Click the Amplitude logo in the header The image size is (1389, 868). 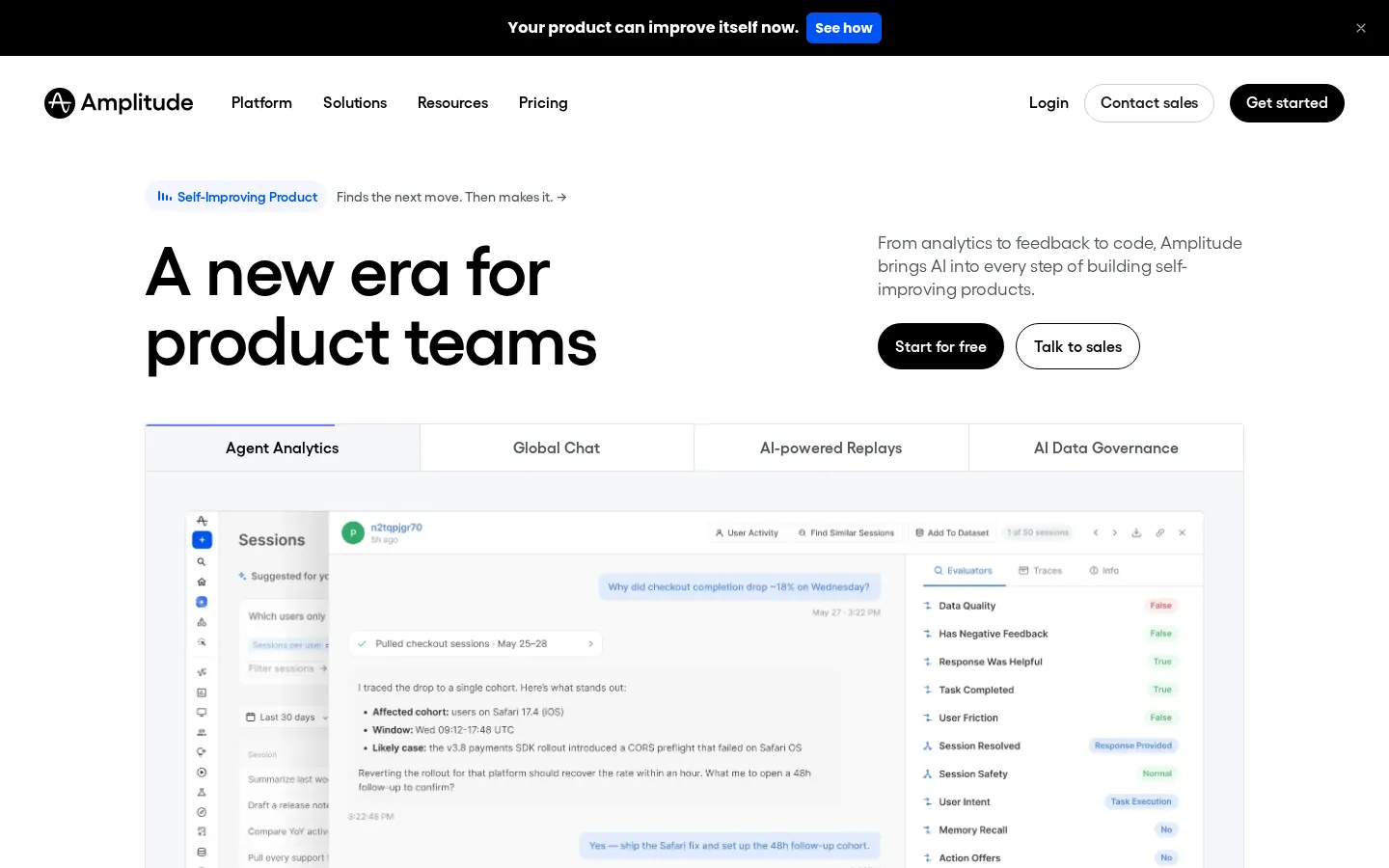(x=119, y=103)
